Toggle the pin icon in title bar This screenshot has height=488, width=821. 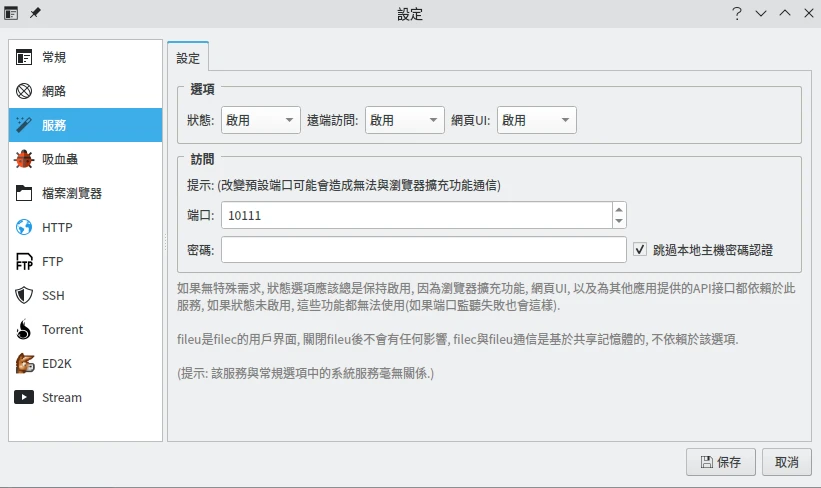click(x=35, y=13)
